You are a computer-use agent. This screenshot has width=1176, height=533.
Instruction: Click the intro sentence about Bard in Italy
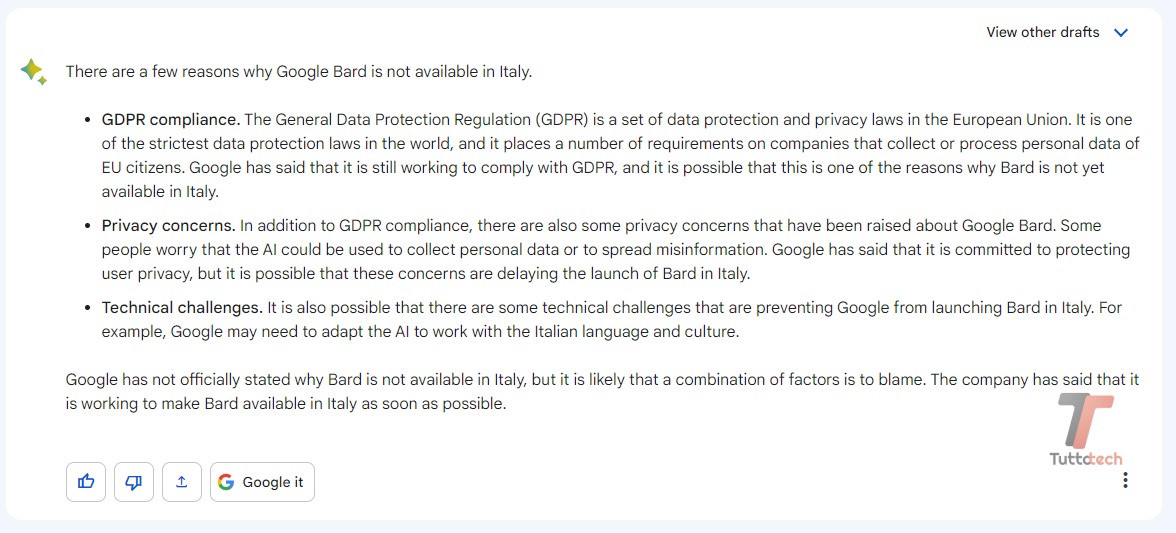(x=298, y=72)
